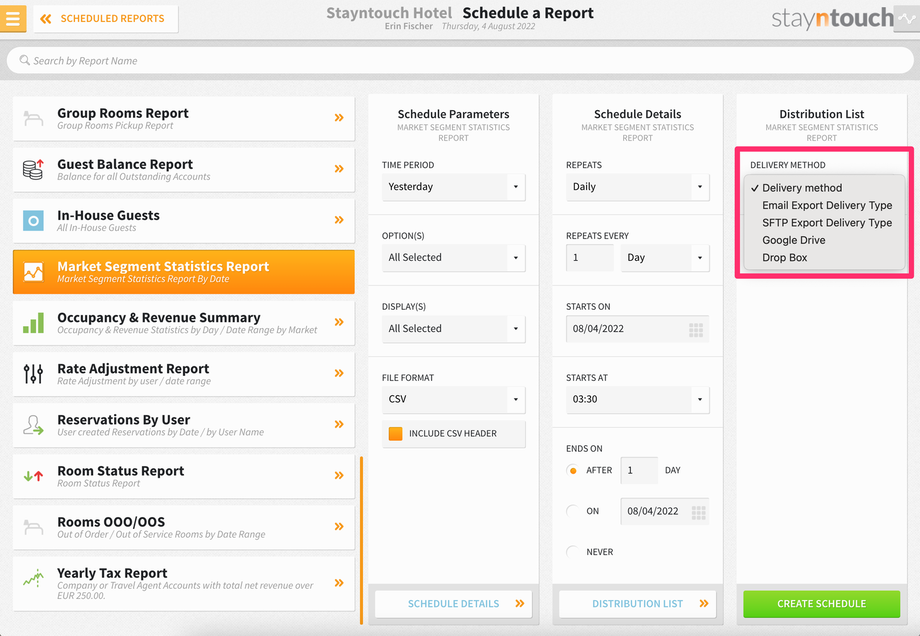
Task: Click the Rooms OOO/OOS bed icon
Action: 33,527
